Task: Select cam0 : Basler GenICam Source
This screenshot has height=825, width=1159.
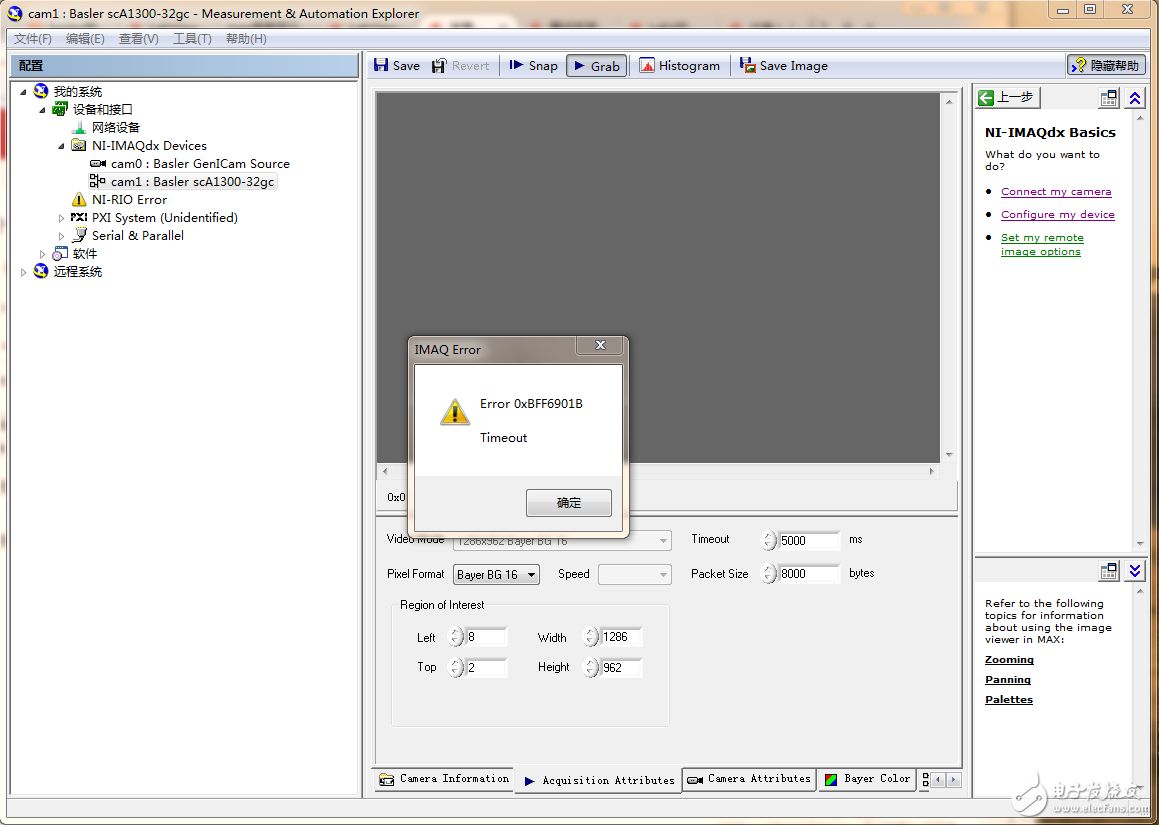Action: point(200,163)
